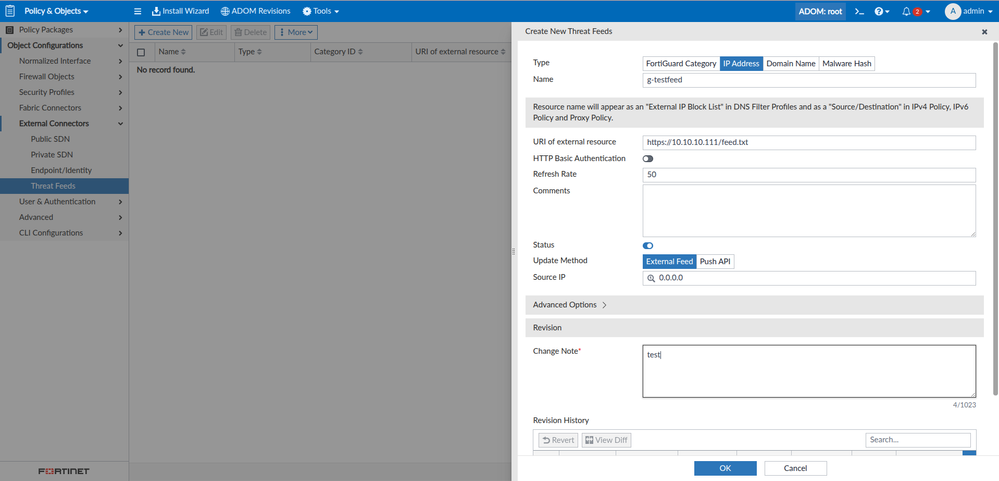This screenshot has width=999, height=481.
Task: Click the URI of external resource field
Action: point(808,142)
